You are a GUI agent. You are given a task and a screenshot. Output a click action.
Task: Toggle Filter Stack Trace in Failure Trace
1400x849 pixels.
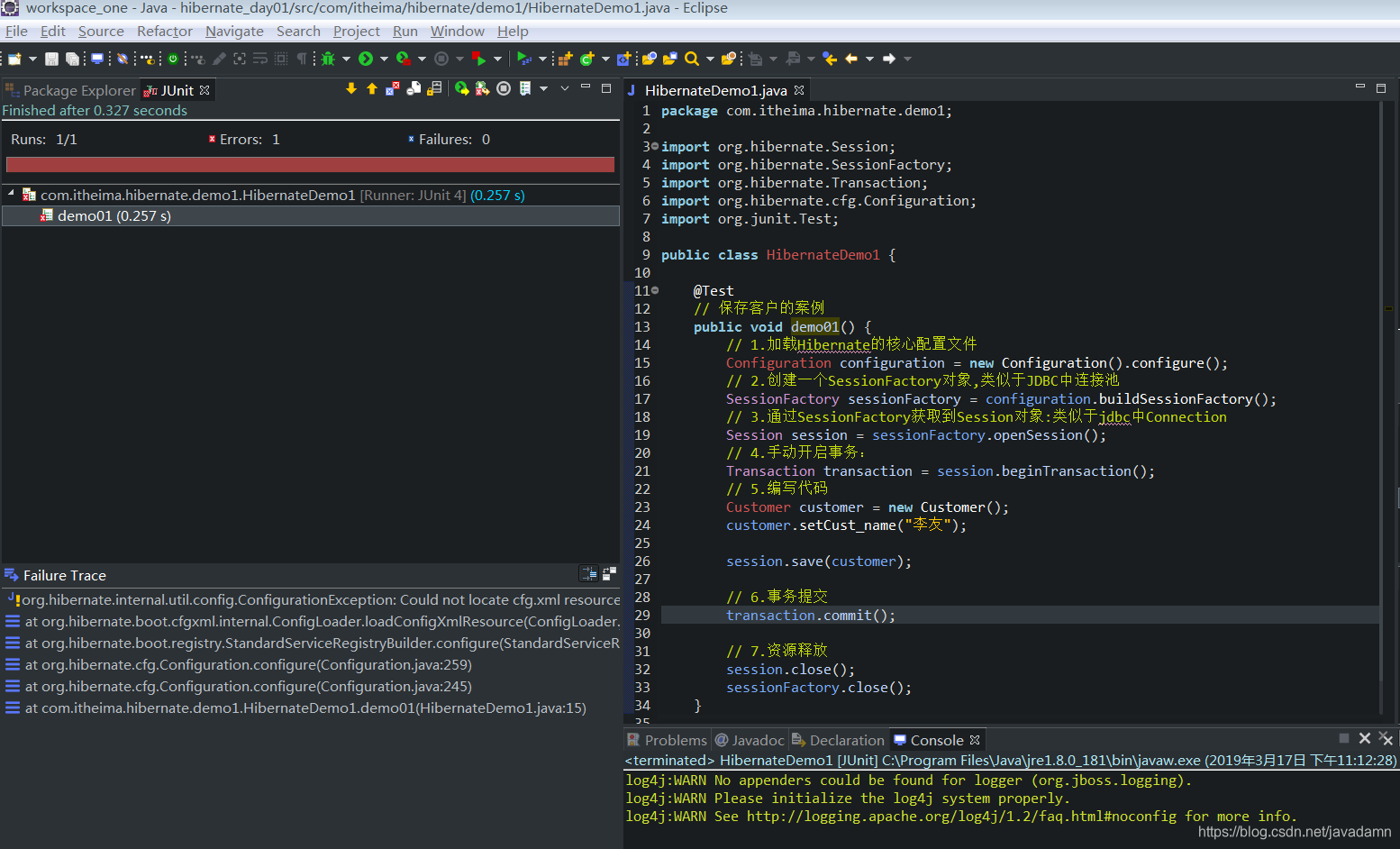(x=589, y=573)
